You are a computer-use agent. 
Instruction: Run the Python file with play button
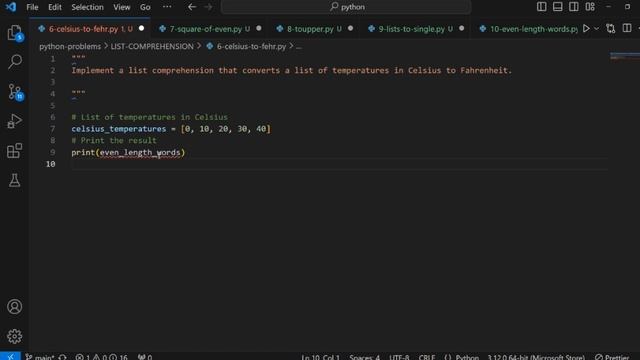tap(586, 29)
